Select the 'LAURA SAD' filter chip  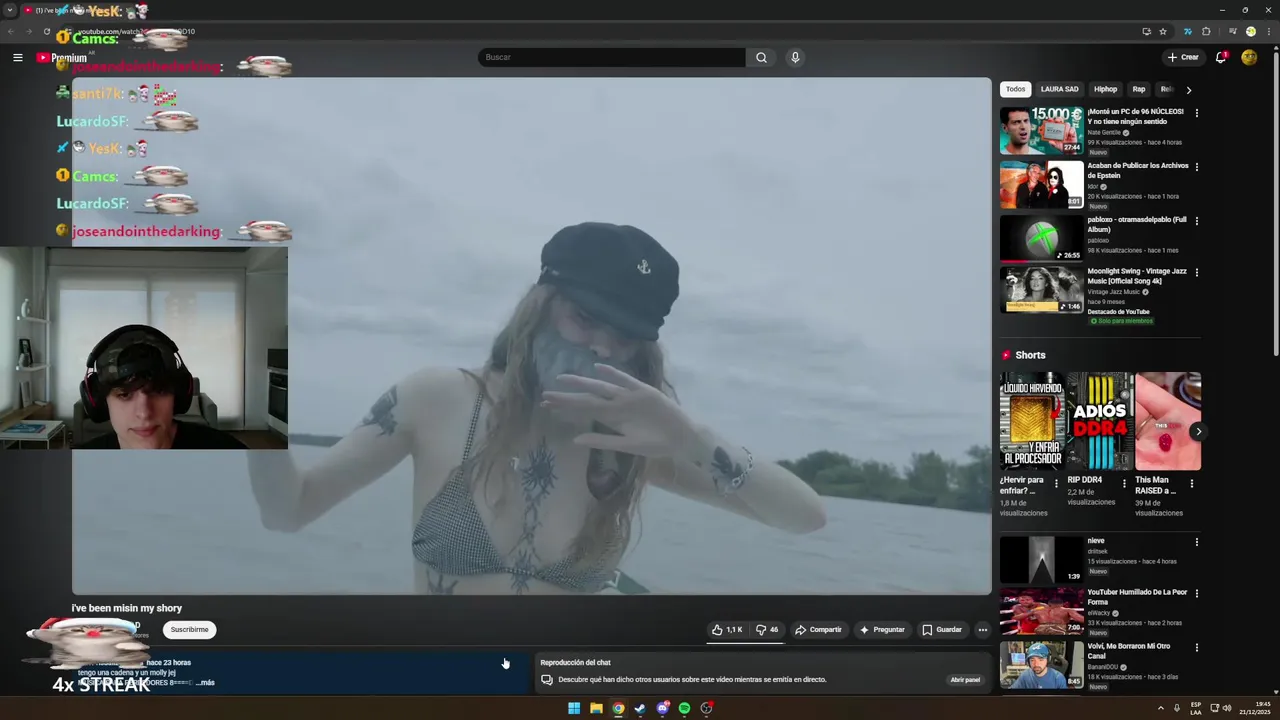tap(1059, 89)
